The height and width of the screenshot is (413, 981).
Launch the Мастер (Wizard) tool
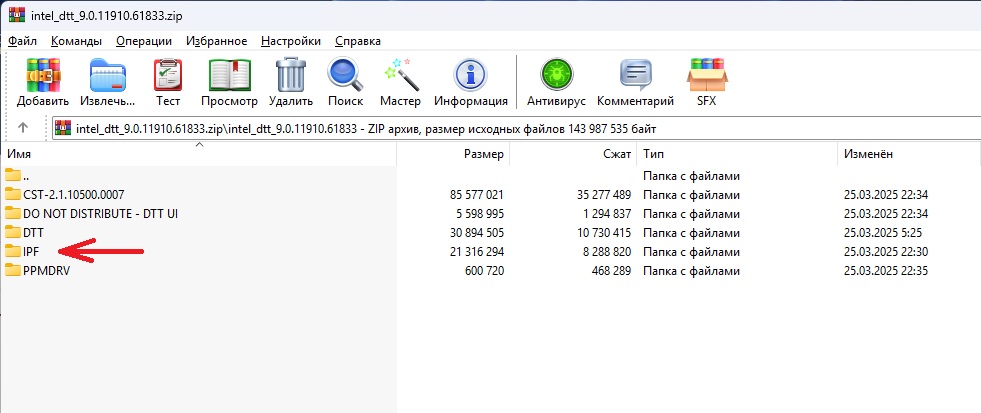(401, 82)
